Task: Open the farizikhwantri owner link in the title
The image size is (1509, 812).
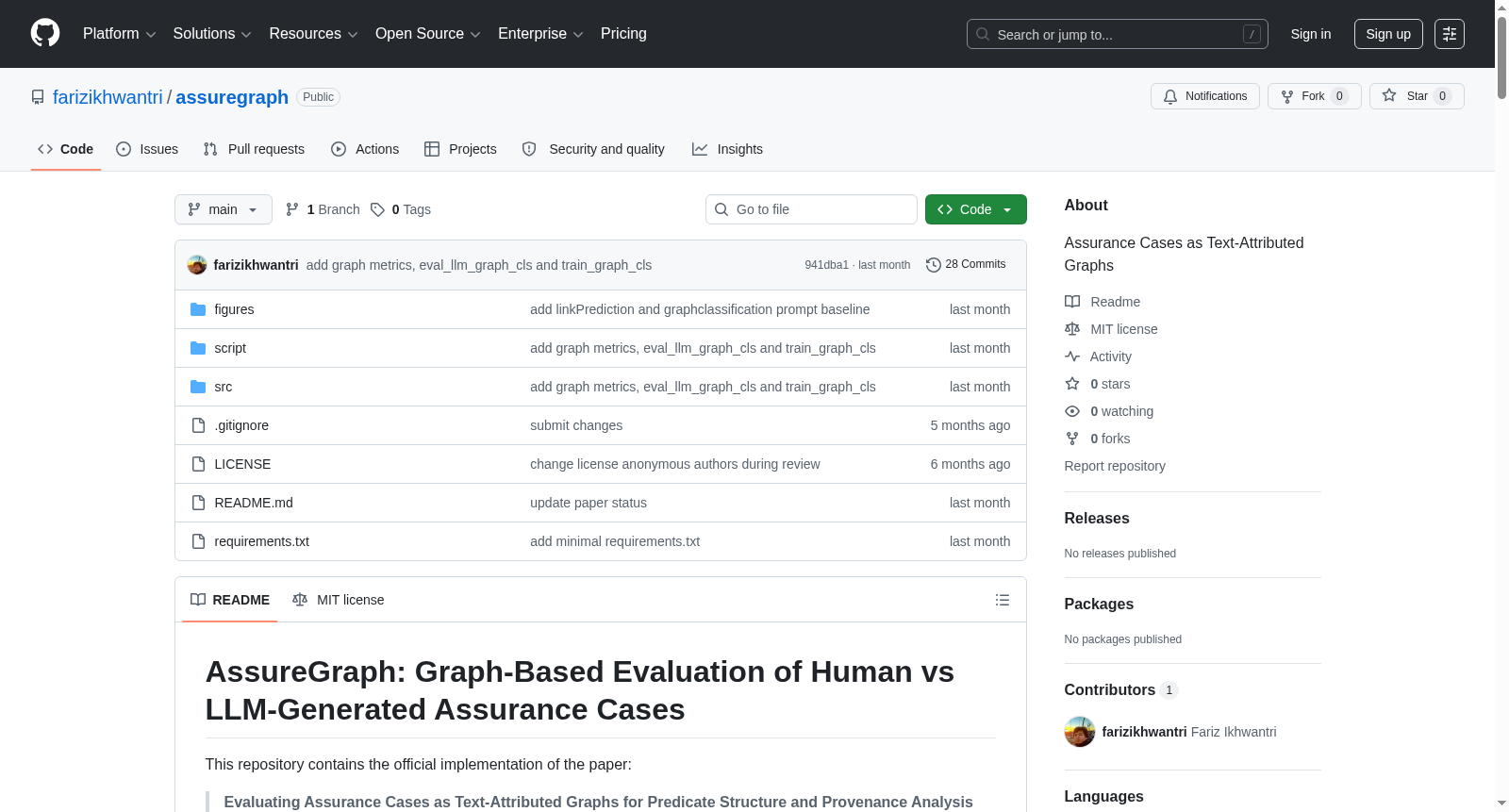Action: coord(108,97)
